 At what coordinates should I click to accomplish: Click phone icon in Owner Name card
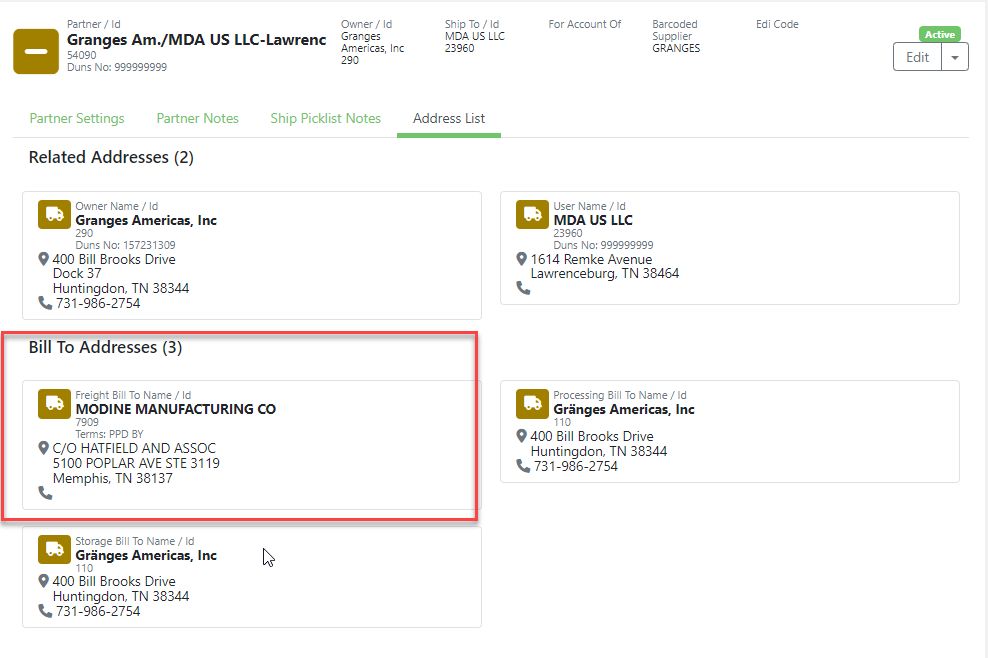(x=45, y=303)
